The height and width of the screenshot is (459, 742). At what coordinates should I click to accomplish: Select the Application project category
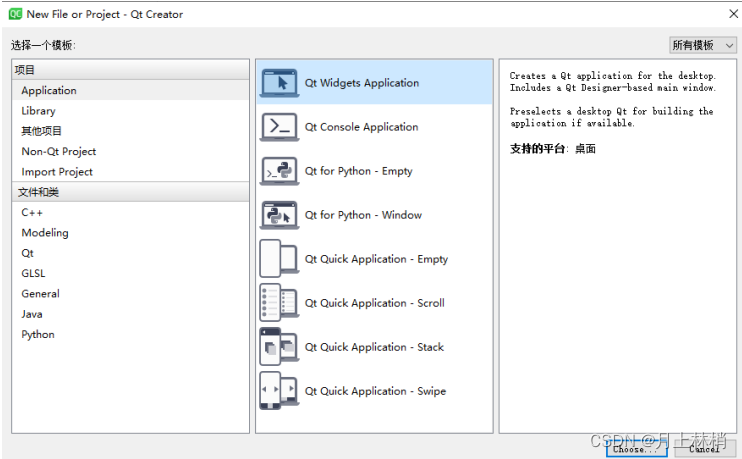click(130, 90)
